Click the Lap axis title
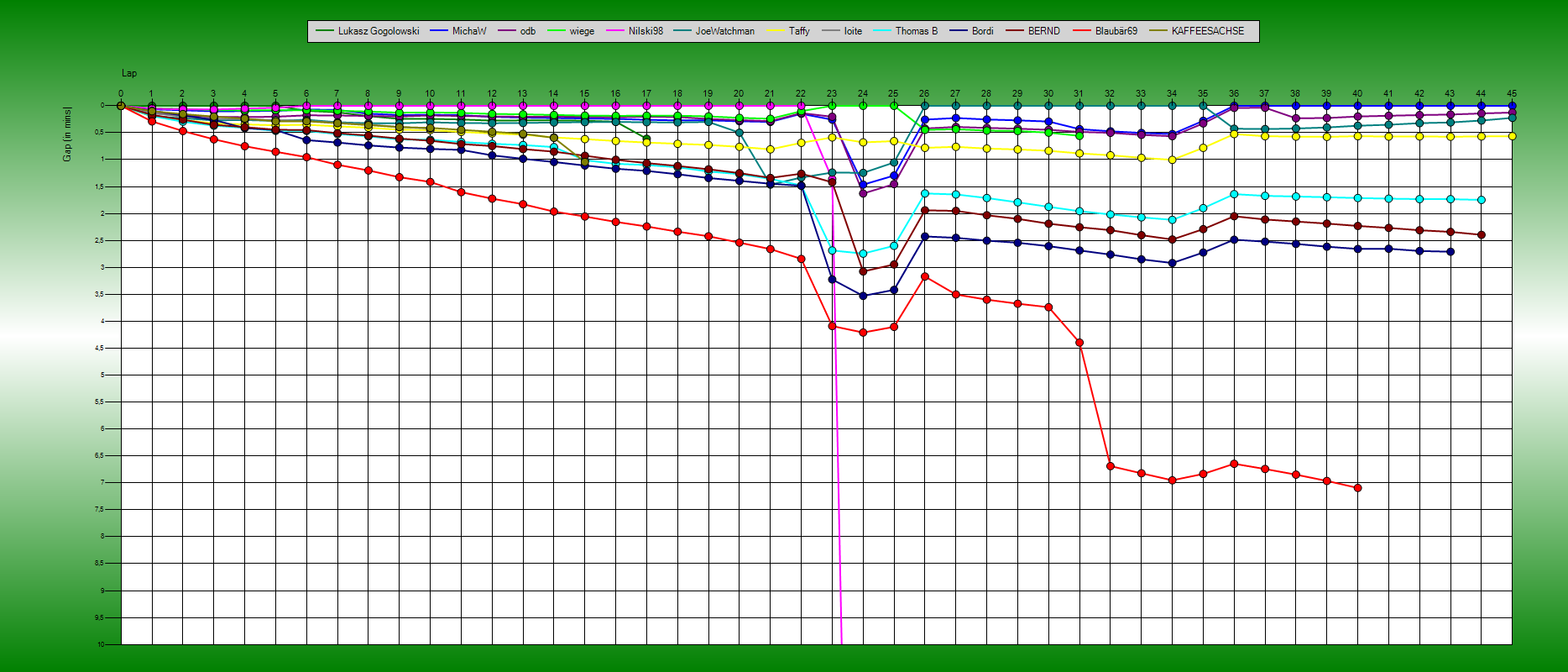1568x672 pixels. pos(129,73)
